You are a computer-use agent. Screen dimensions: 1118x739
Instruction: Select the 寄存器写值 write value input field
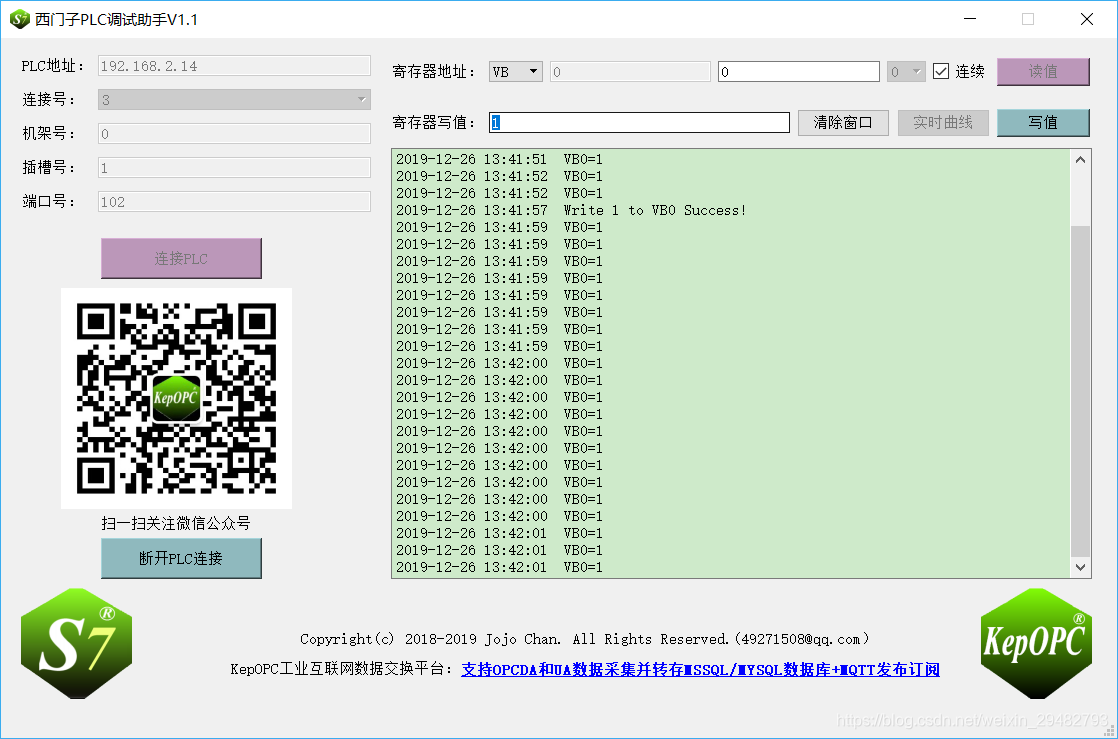(x=639, y=122)
